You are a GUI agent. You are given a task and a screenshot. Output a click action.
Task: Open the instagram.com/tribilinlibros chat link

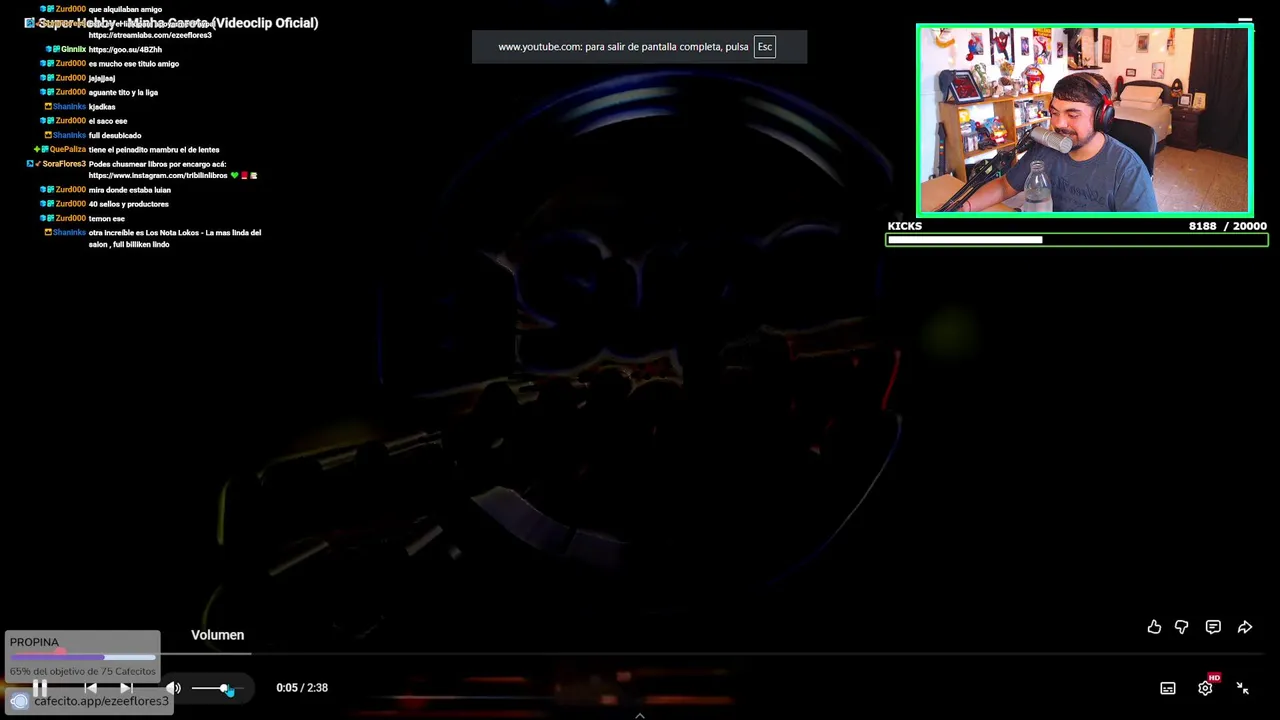[x=158, y=176]
